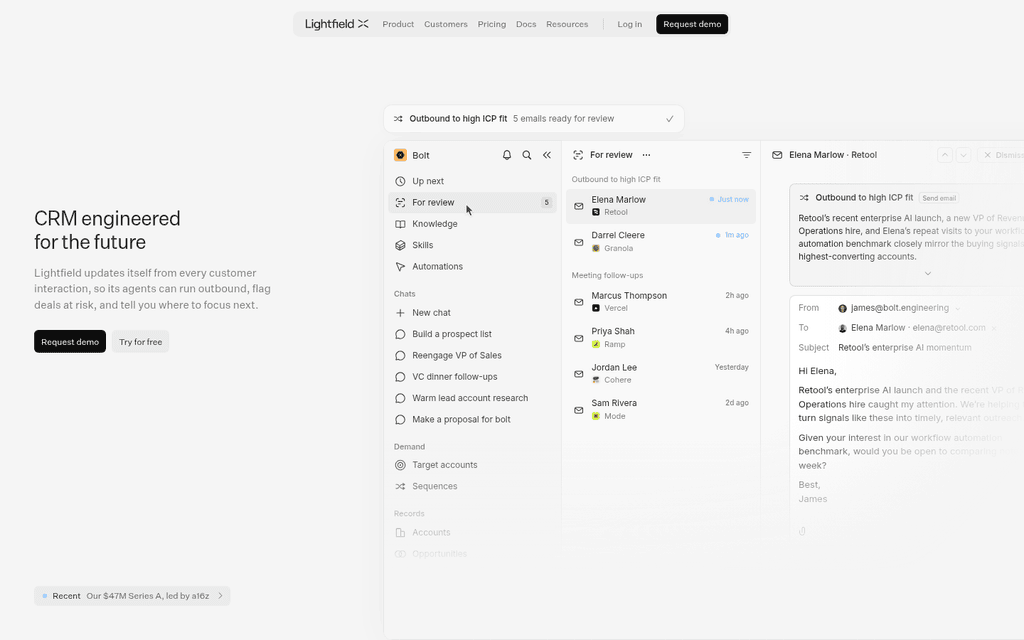Expand the Outbound summary chevron

click(x=927, y=274)
